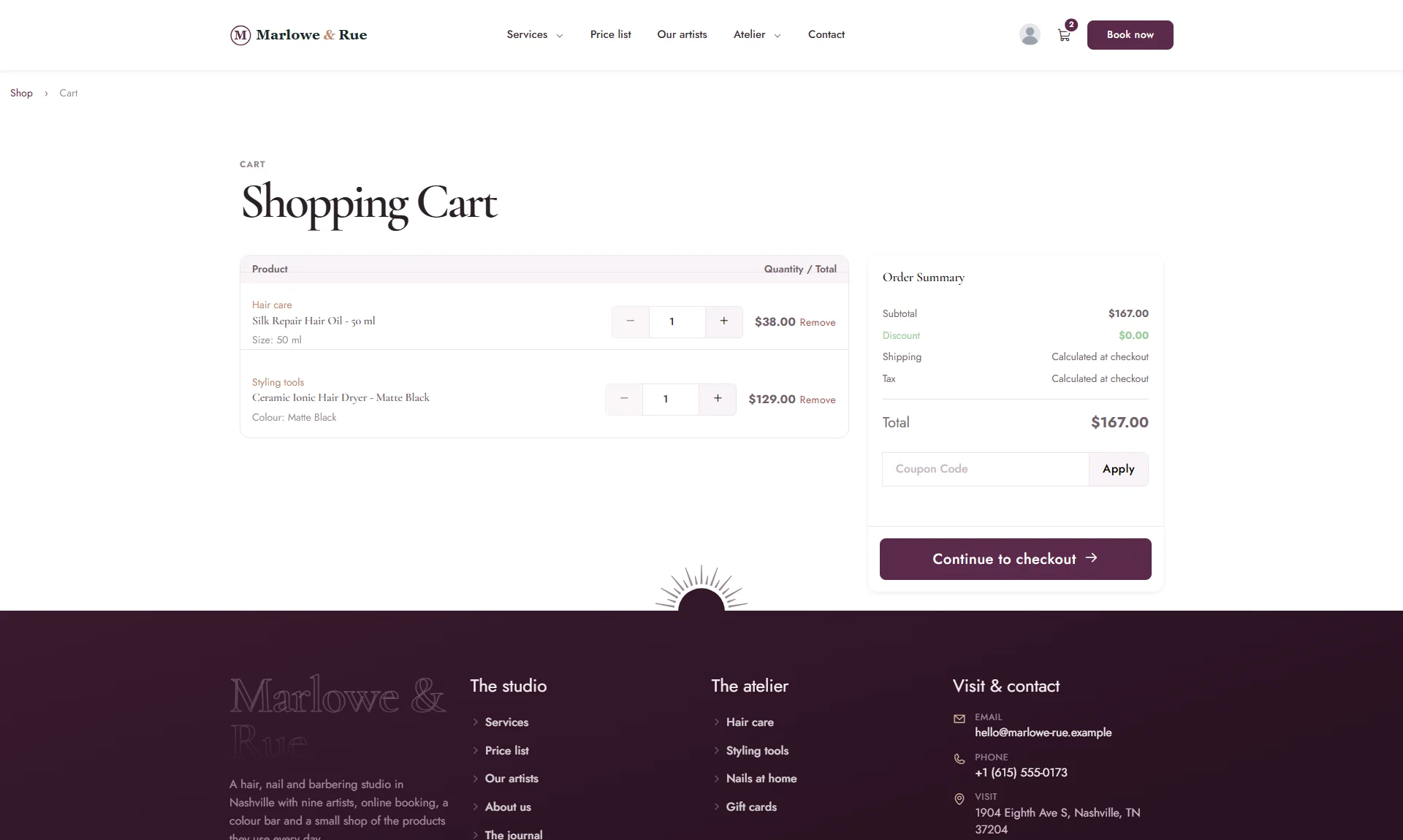Decrease quantity of Ceramic Ionic Hair Dryer
This screenshot has width=1403, height=840.
click(x=624, y=399)
